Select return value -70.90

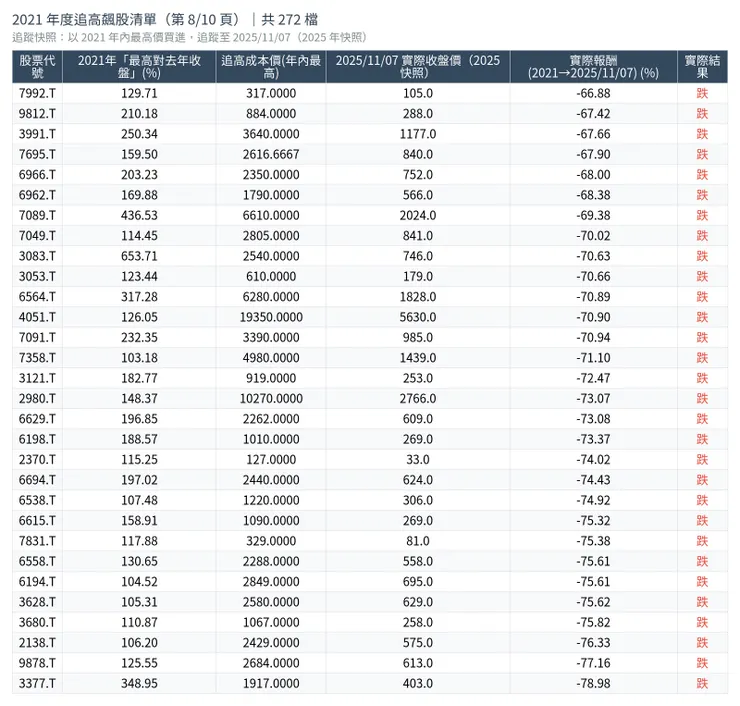click(x=593, y=317)
